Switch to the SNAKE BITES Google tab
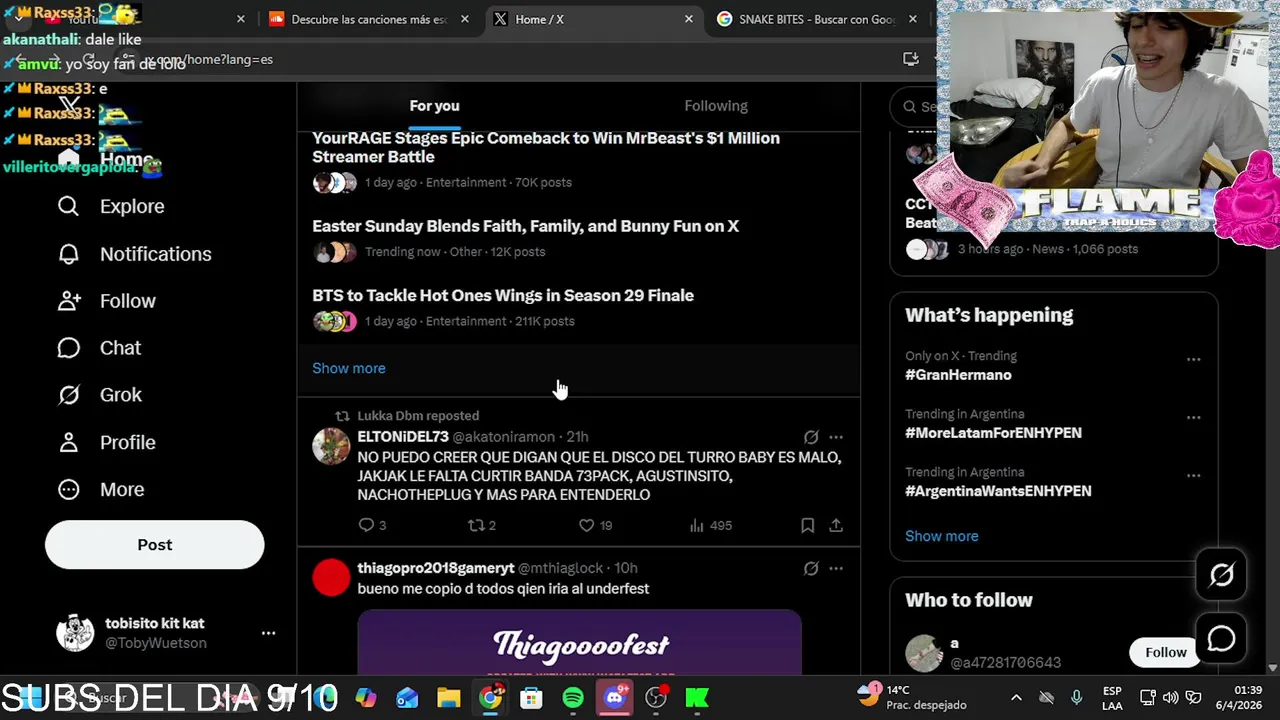 pos(818,19)
